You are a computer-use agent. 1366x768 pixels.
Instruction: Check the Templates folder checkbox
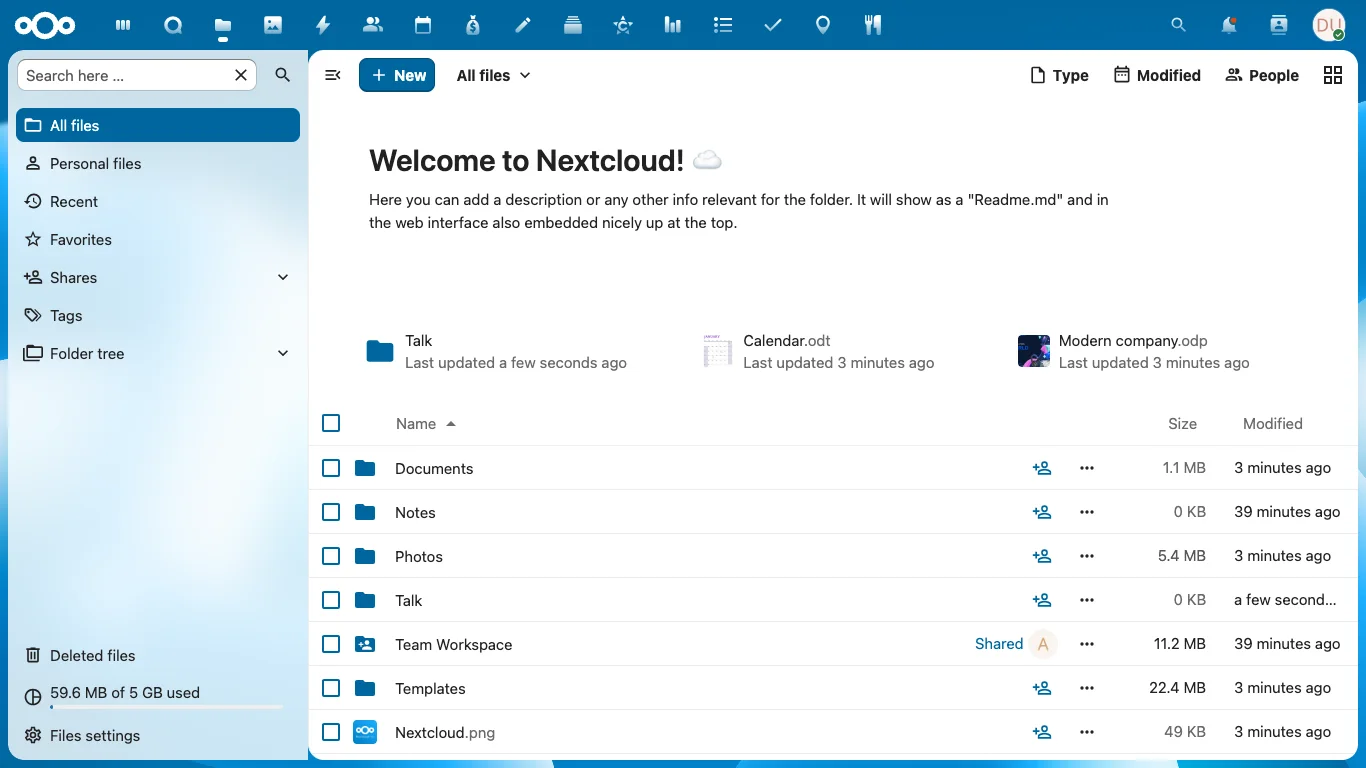[331, 688]
